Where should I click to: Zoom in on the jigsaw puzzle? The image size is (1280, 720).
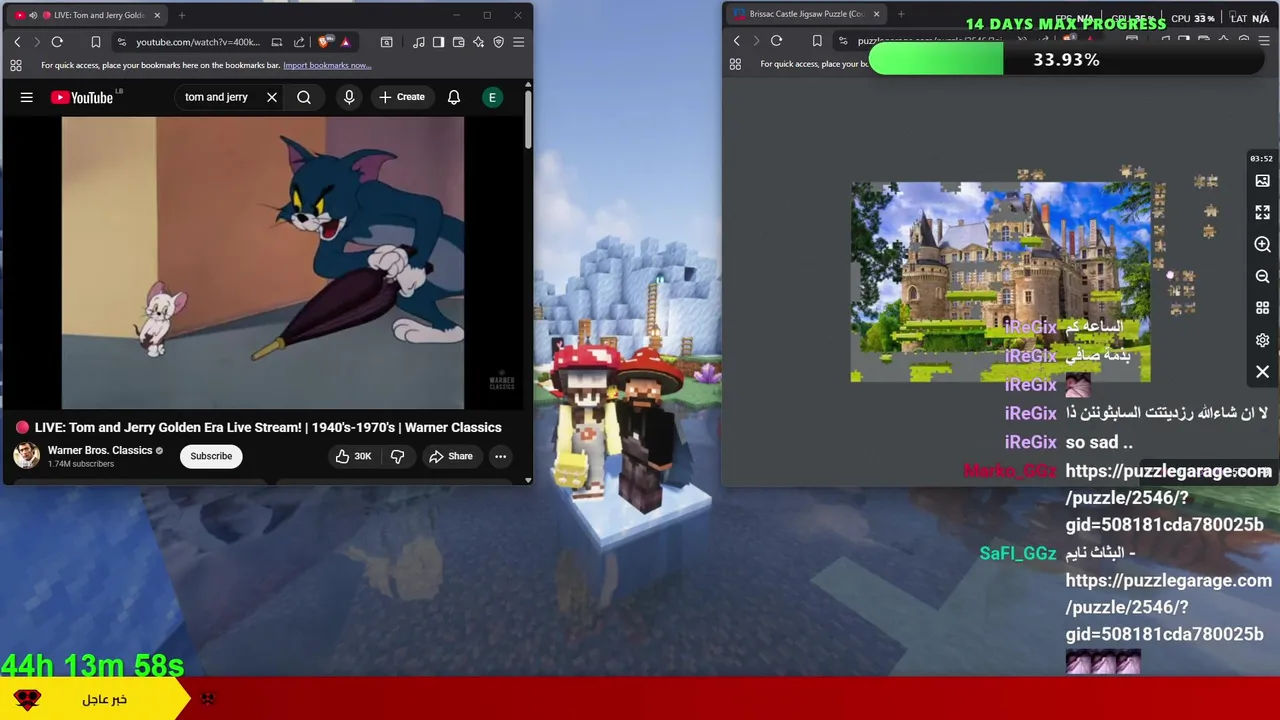pos(1262,245)
